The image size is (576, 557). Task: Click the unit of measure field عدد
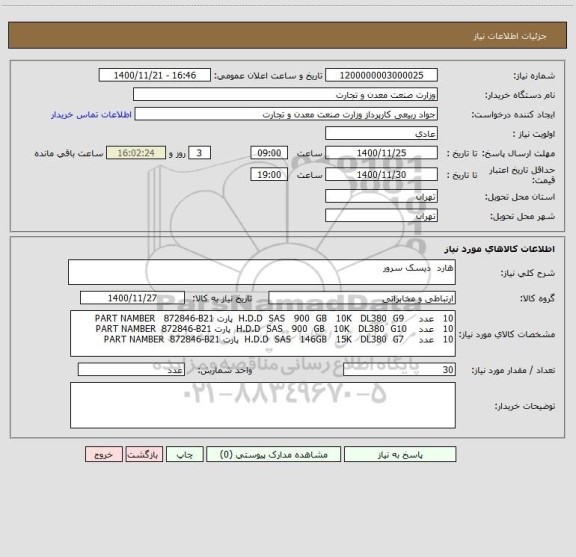click(131, 369)
